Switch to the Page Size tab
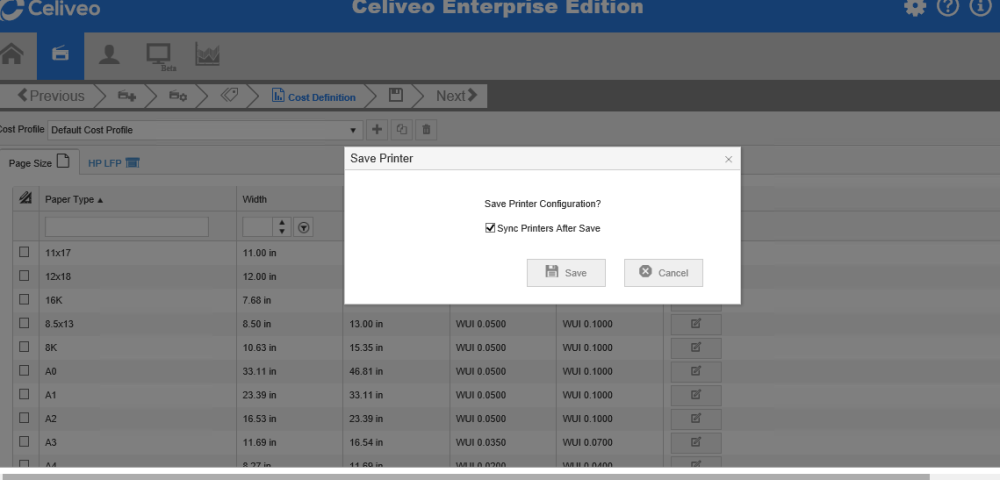The width and height of the screenshot is (1000, 480). tap(39, 163)
